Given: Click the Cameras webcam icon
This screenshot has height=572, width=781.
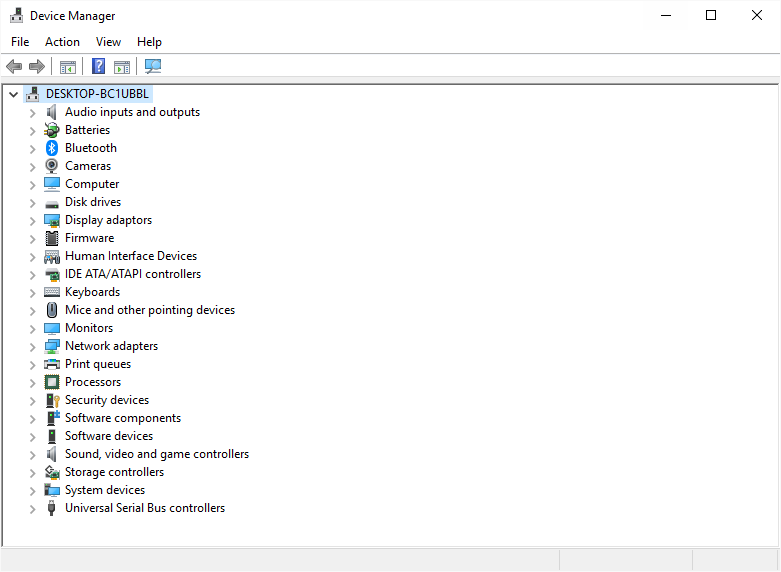Looking at the screenshot, I should [x=52, y=166].
